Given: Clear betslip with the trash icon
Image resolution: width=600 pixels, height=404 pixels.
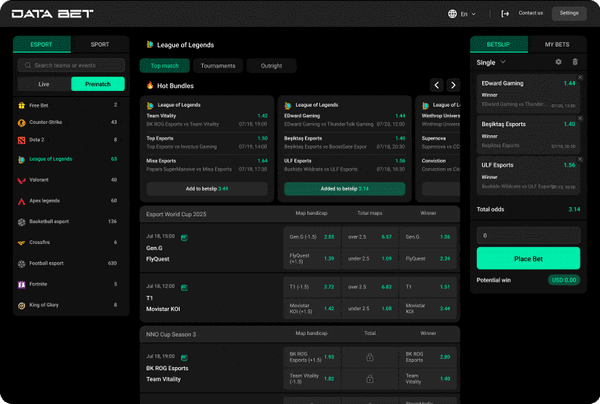Looking at the screenshot, I should click(x=574, y=62).
